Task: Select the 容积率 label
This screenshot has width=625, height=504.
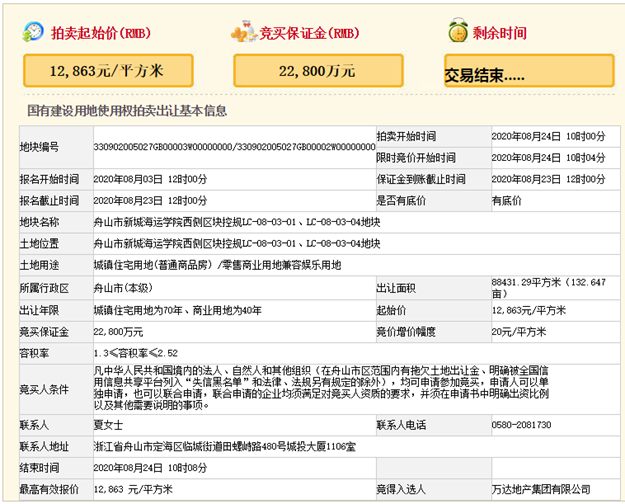Action: pos(34,354)
